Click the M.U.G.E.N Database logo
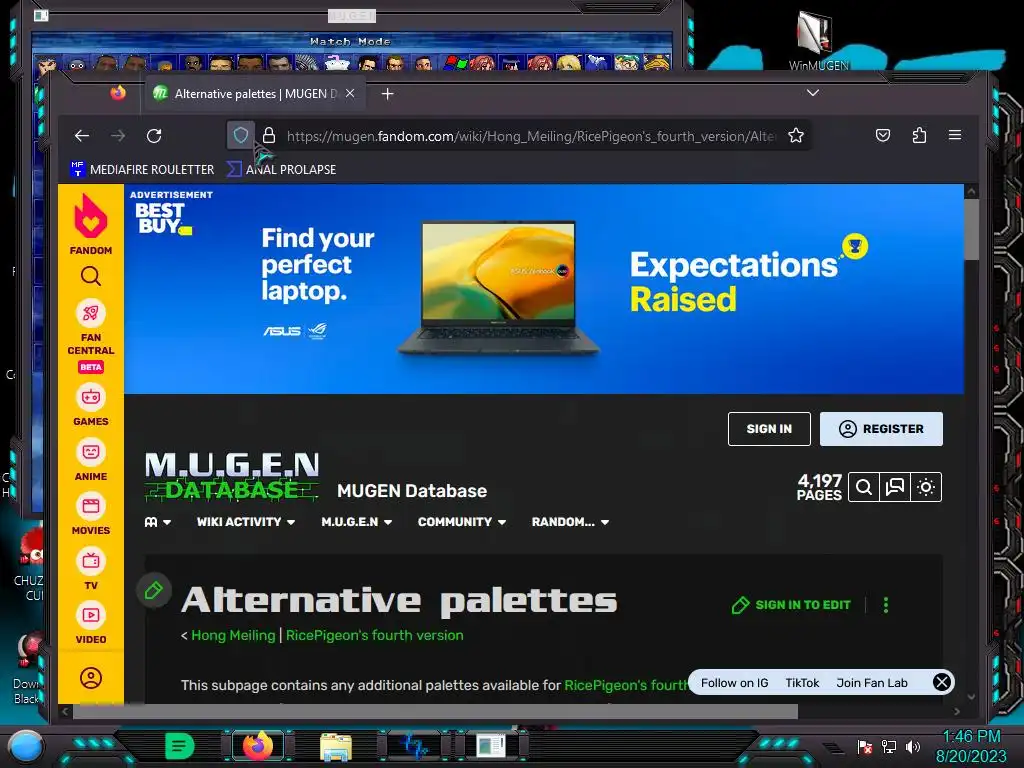The width and height of the screenshot is (1024, 768). [232, 477]
